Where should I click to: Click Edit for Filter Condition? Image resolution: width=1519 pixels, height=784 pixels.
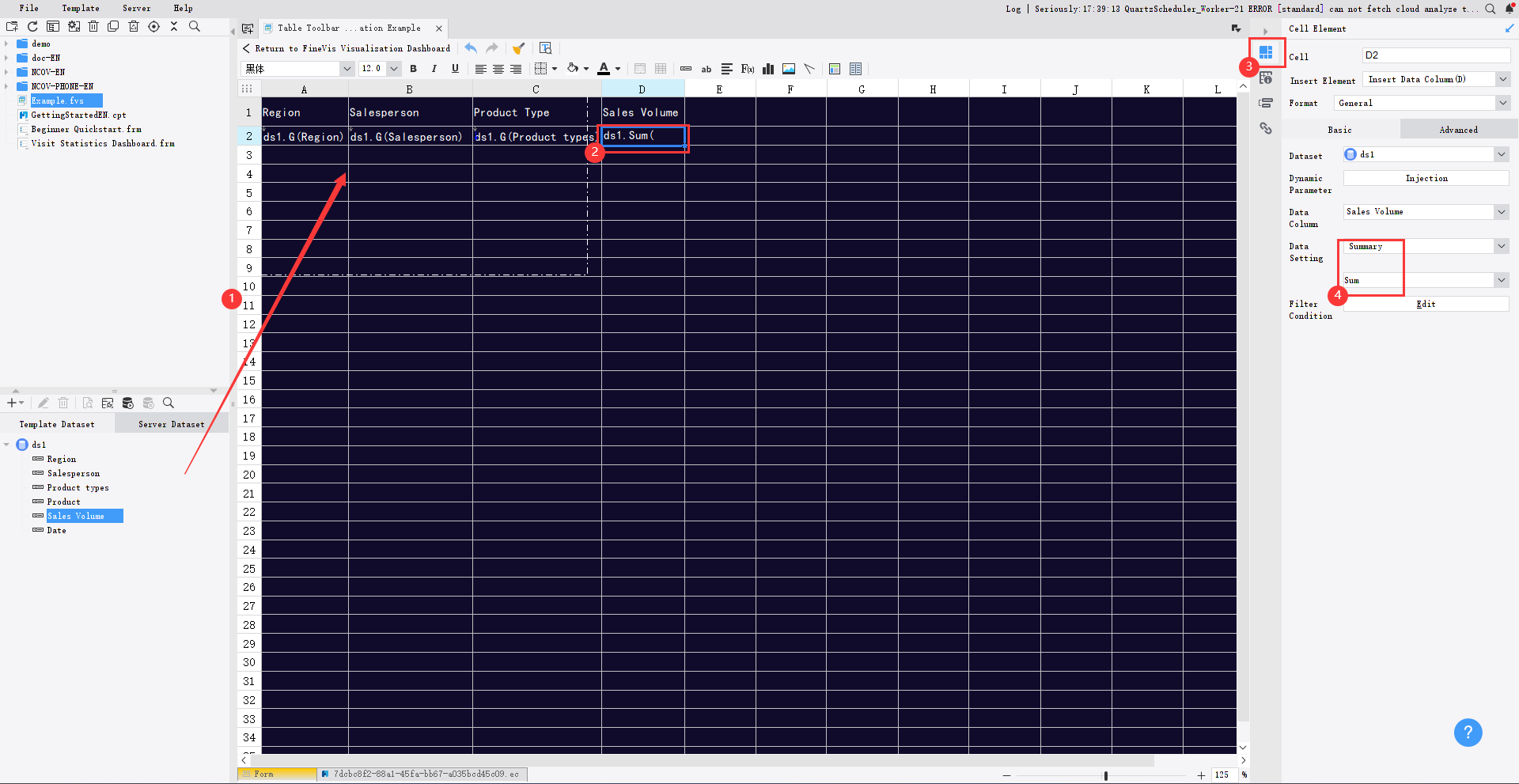coord(1426,304)
